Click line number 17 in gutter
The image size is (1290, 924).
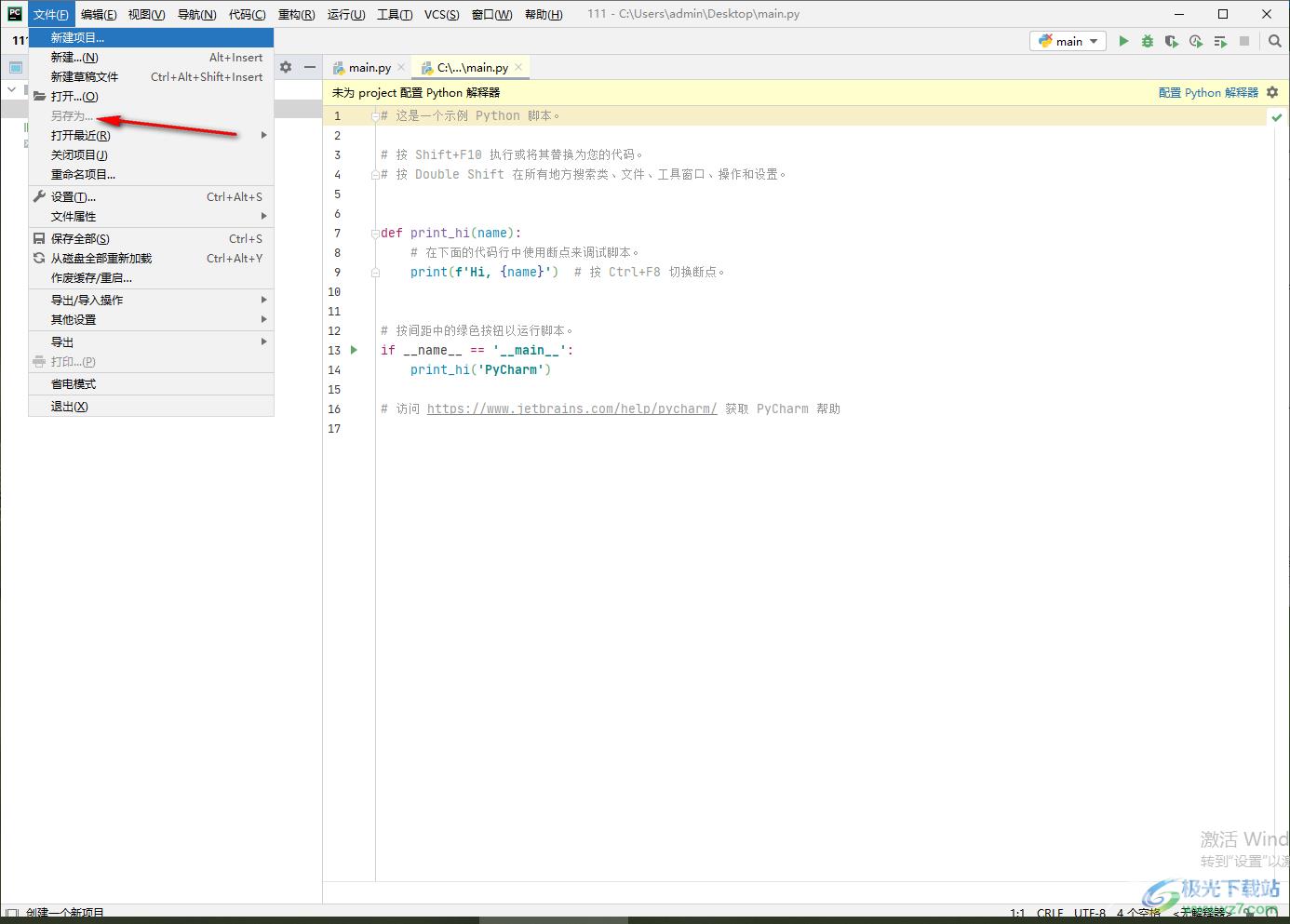(335, 428)
